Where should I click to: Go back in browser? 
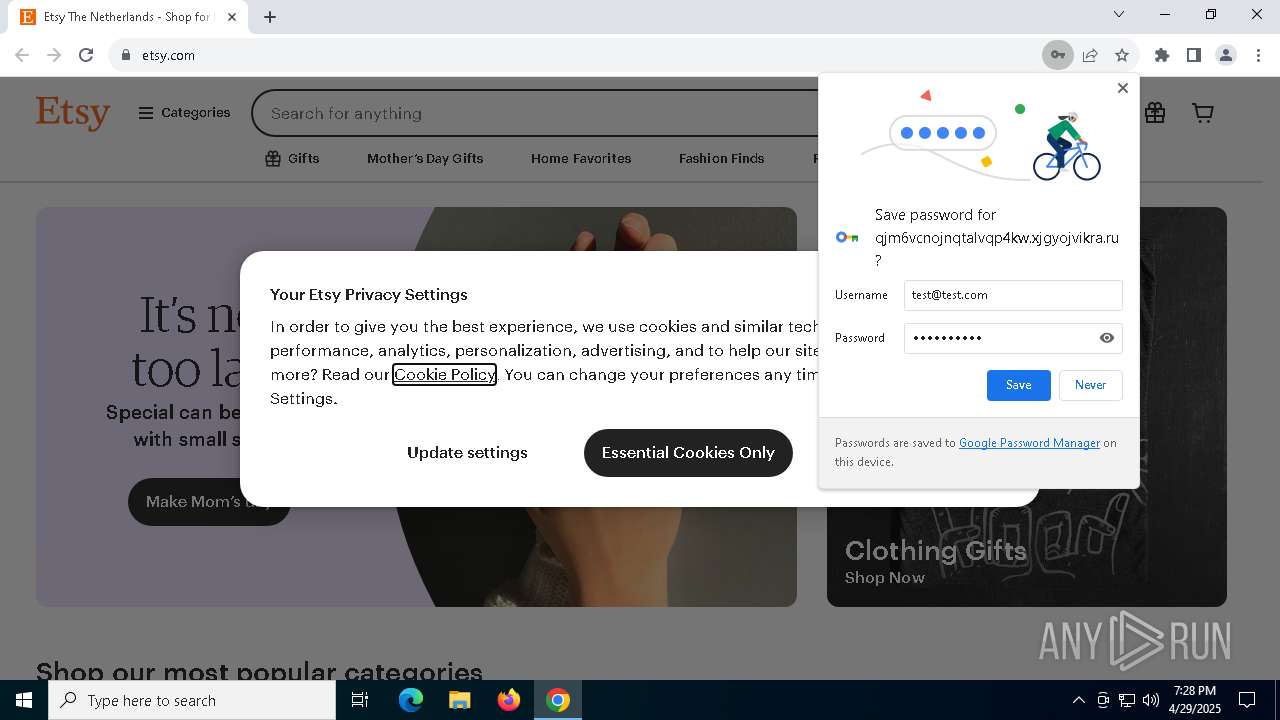pyautogui.click(x=22, y=55)
